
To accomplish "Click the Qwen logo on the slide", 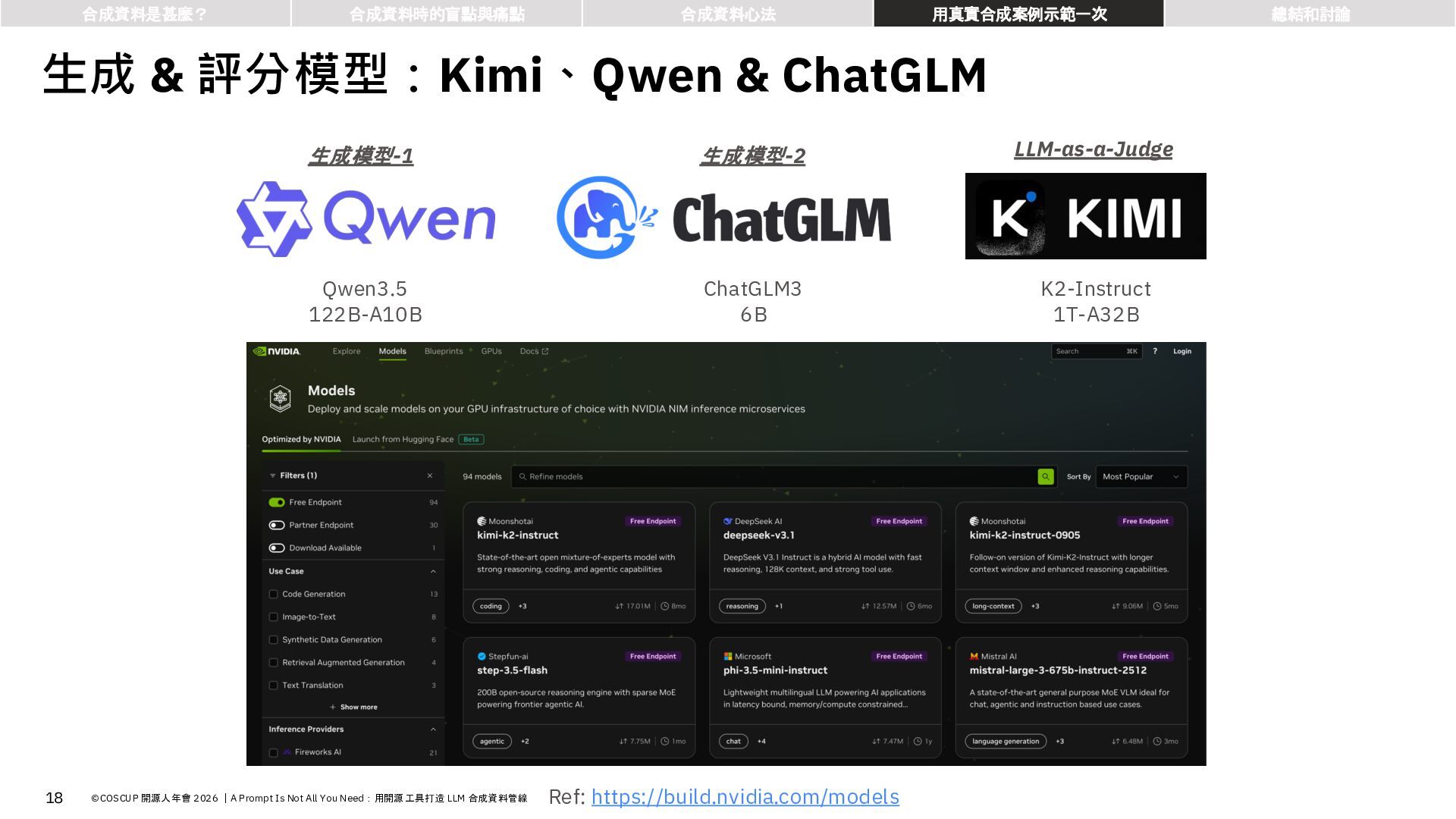I will 366,218.
